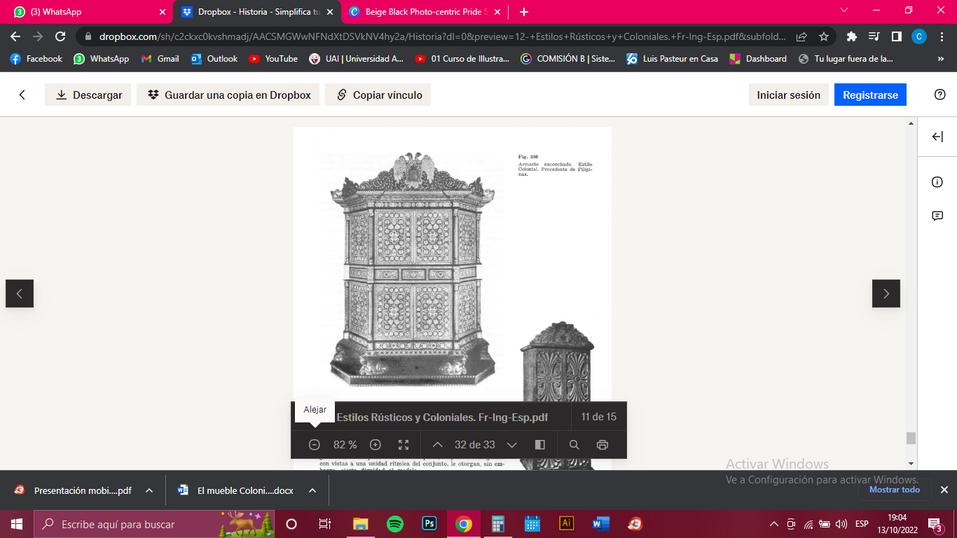Open Illustrator from taskbar
The height and width of the screenshot is (538, 957).
click(566, 524)
